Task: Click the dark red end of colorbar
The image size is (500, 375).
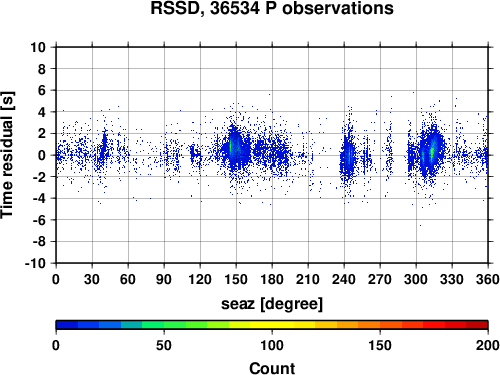Action: (x=477, y=325)
